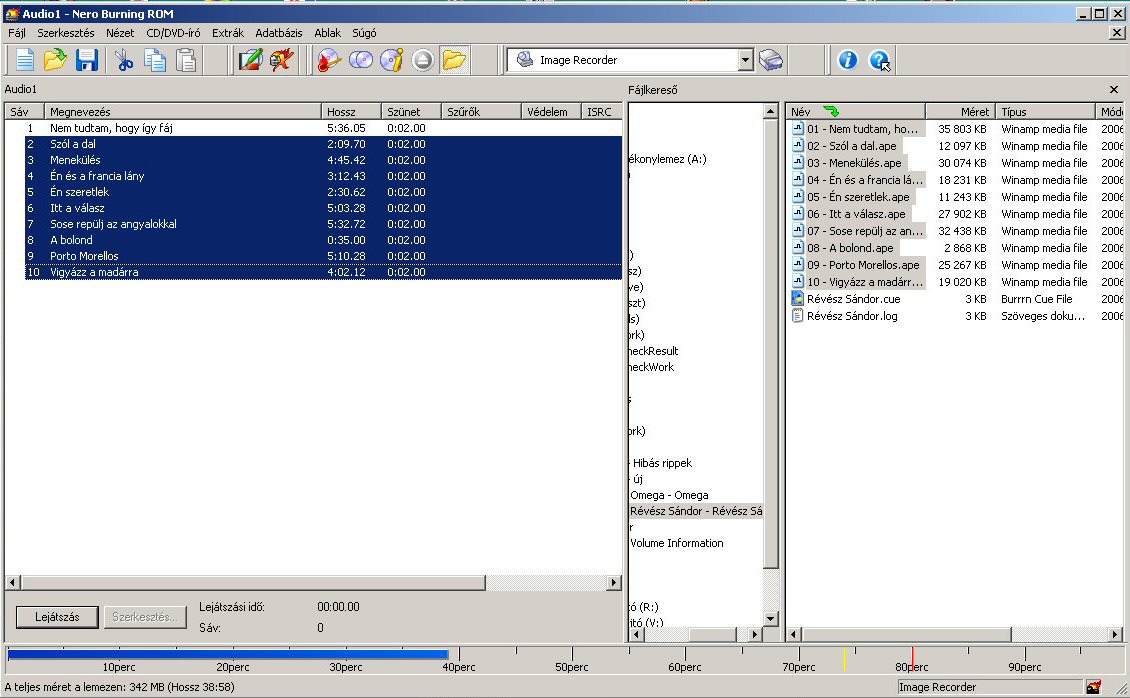1130x698 pixels.
Task: Click the Cut scissors icon
Action: tap(124, 61)
